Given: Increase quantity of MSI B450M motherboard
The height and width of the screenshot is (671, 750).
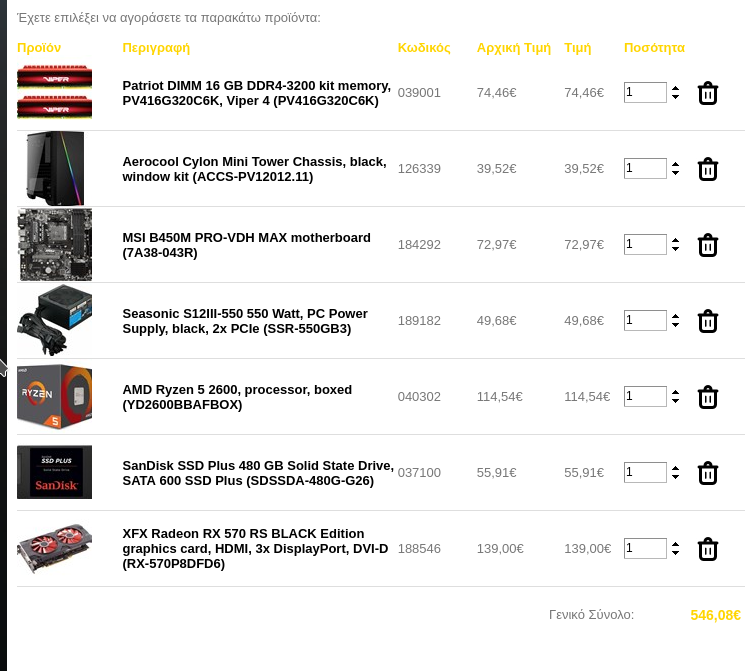Looking at the screenshot, I should pos(675,241).
